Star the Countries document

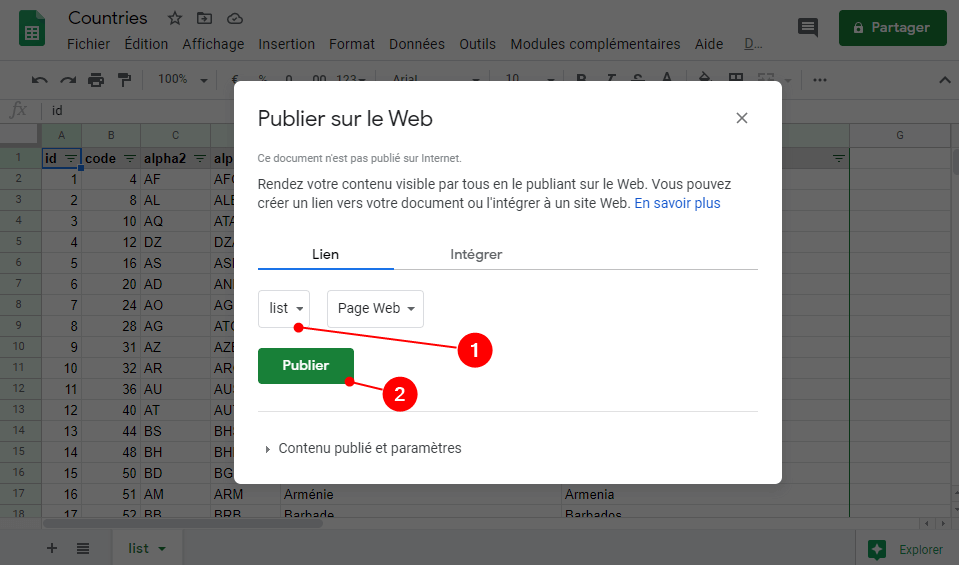175,18
